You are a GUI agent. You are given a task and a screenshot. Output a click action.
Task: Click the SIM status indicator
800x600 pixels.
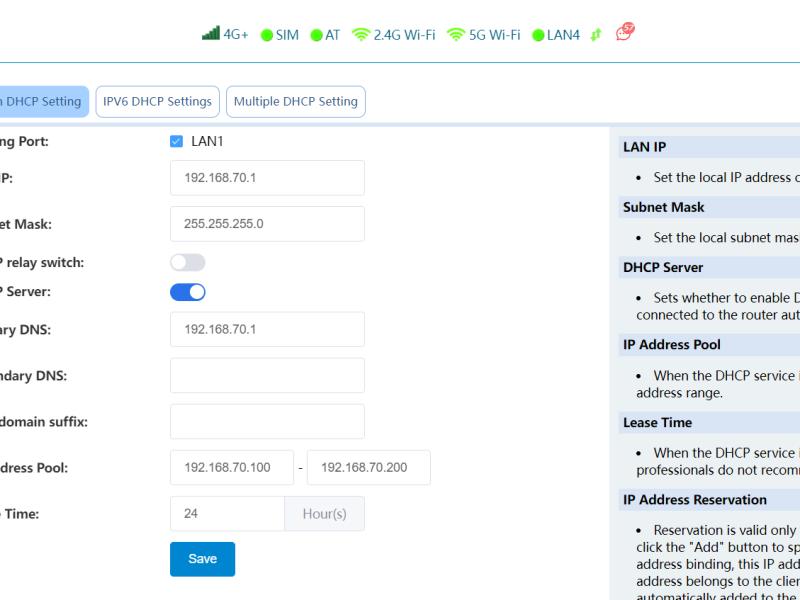click(267, 35)
